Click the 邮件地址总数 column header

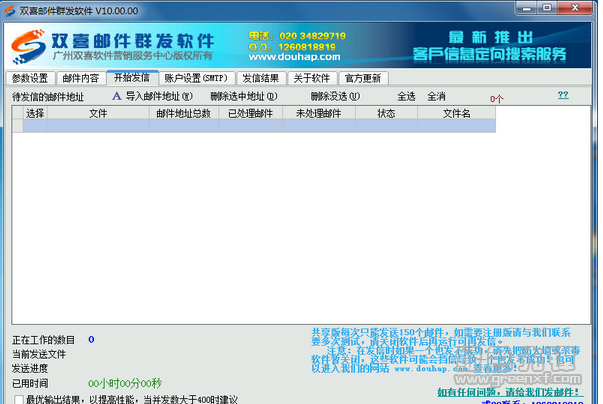184,113
